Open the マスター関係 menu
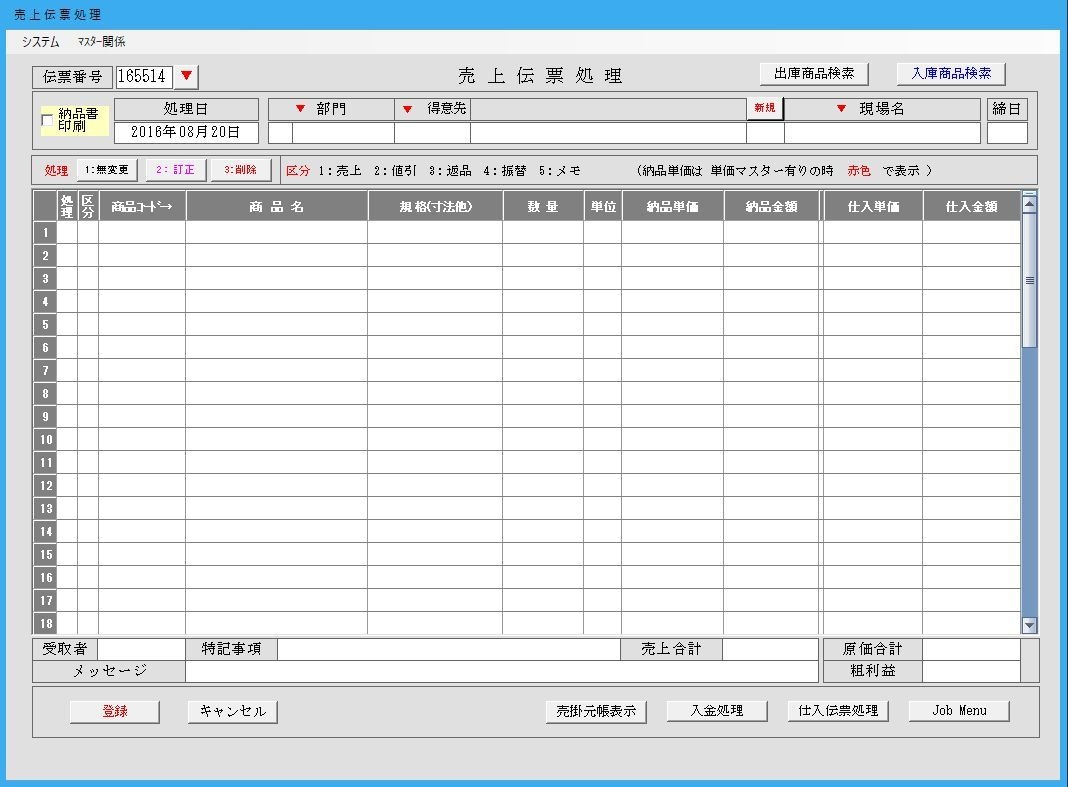The width and height of the screenshot is (1068, 787). click(x=101, y=42)
